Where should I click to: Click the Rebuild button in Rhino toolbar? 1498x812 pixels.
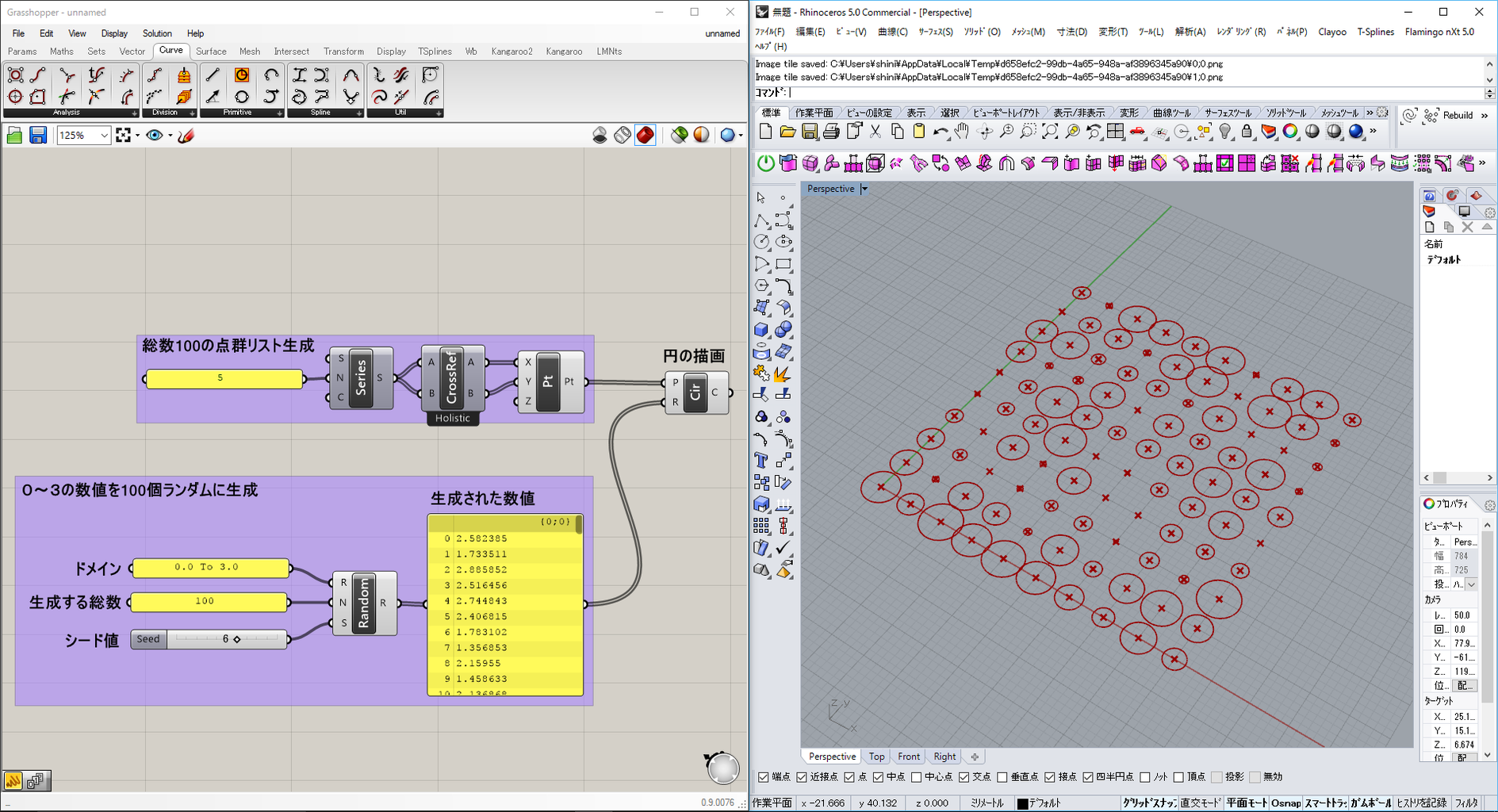[1457, 116]
